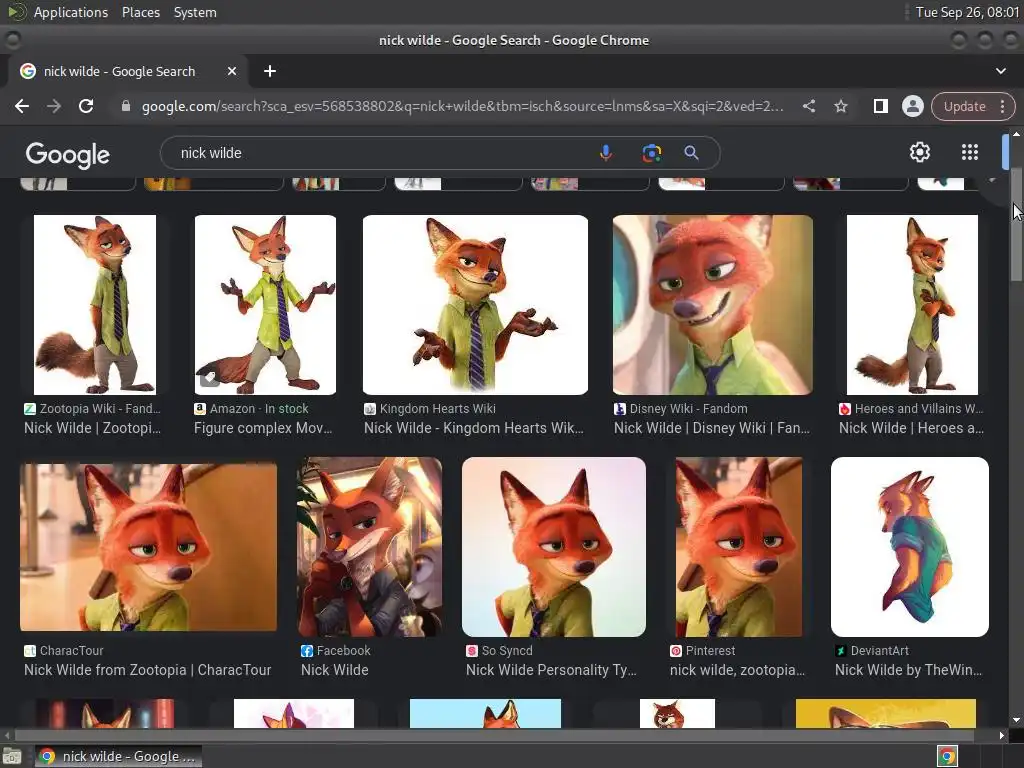Open the Disney Wiki Fandom close-up thumbnail
The height and width of the screenshot is (768, 1024).
tap(713, 305)
